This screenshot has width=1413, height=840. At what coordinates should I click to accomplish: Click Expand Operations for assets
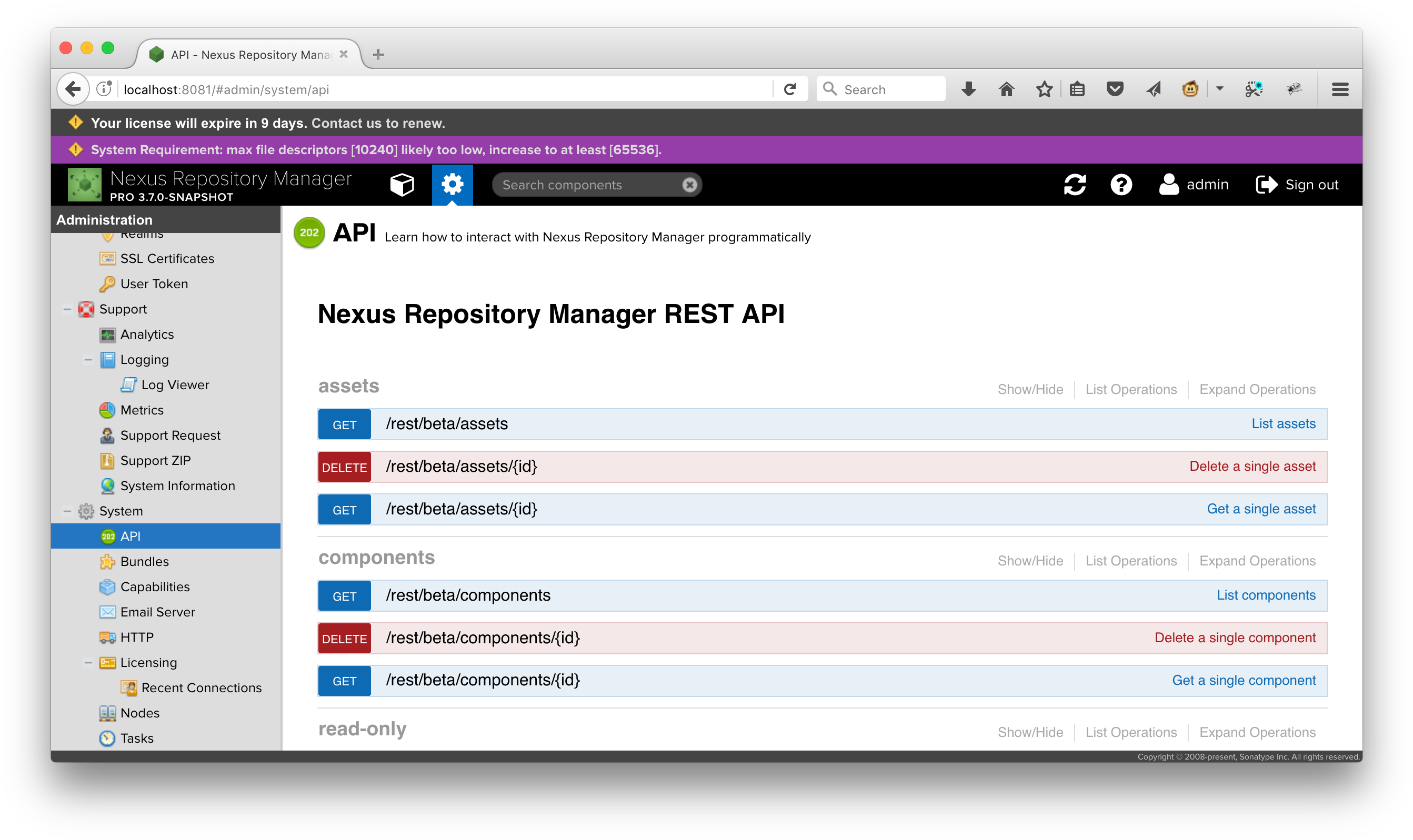click(1257, 389)
